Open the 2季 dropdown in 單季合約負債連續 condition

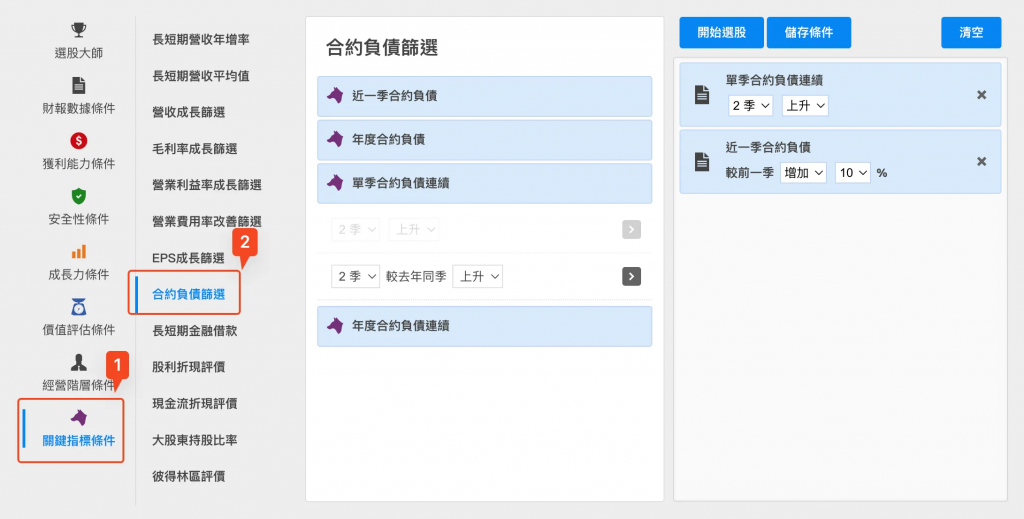(750, 105)
